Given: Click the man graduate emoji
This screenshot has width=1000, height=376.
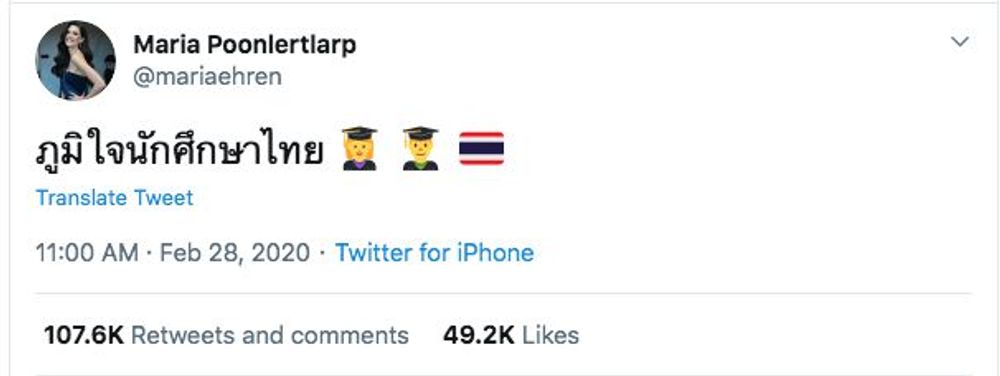Looking at the screenshot, I should point(420,148).
